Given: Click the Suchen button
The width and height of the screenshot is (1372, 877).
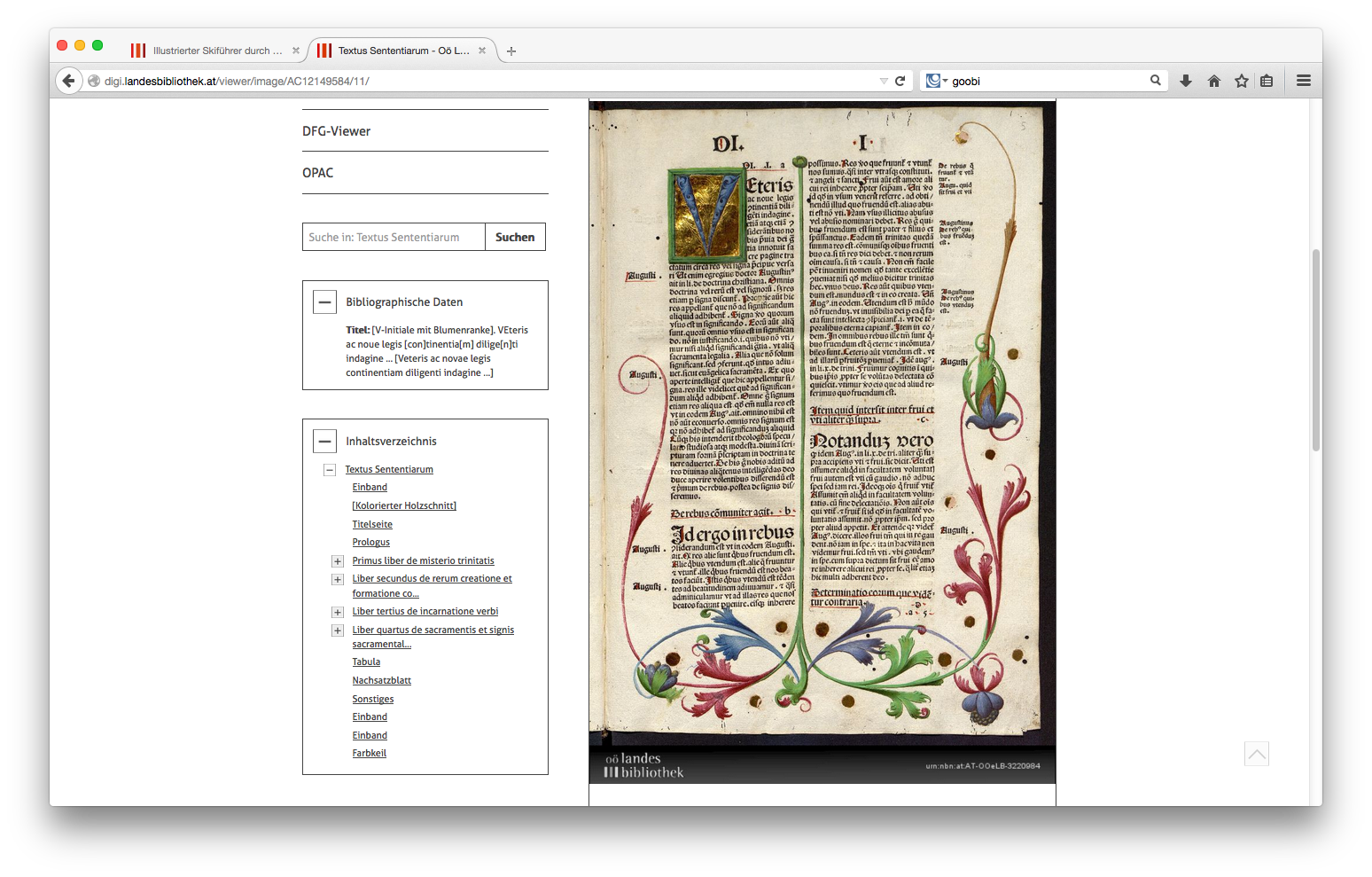Looking at the screenshot, I should 515,237.
